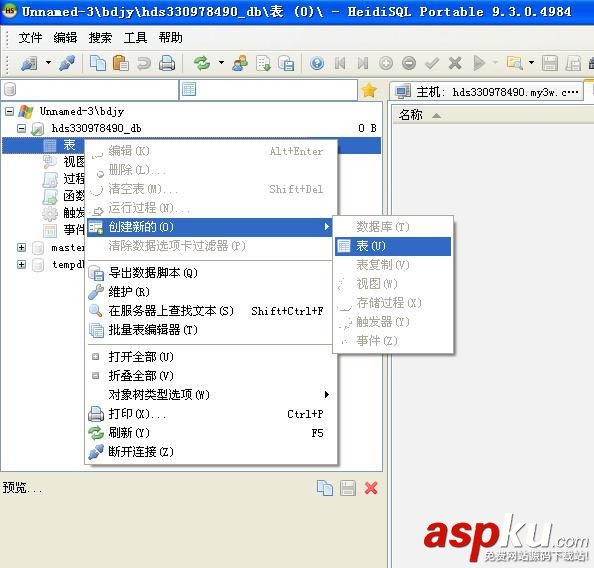This screenshot has height=568, width=594.
Task: Click the favorites star icon
Action: tap(369, 90)
